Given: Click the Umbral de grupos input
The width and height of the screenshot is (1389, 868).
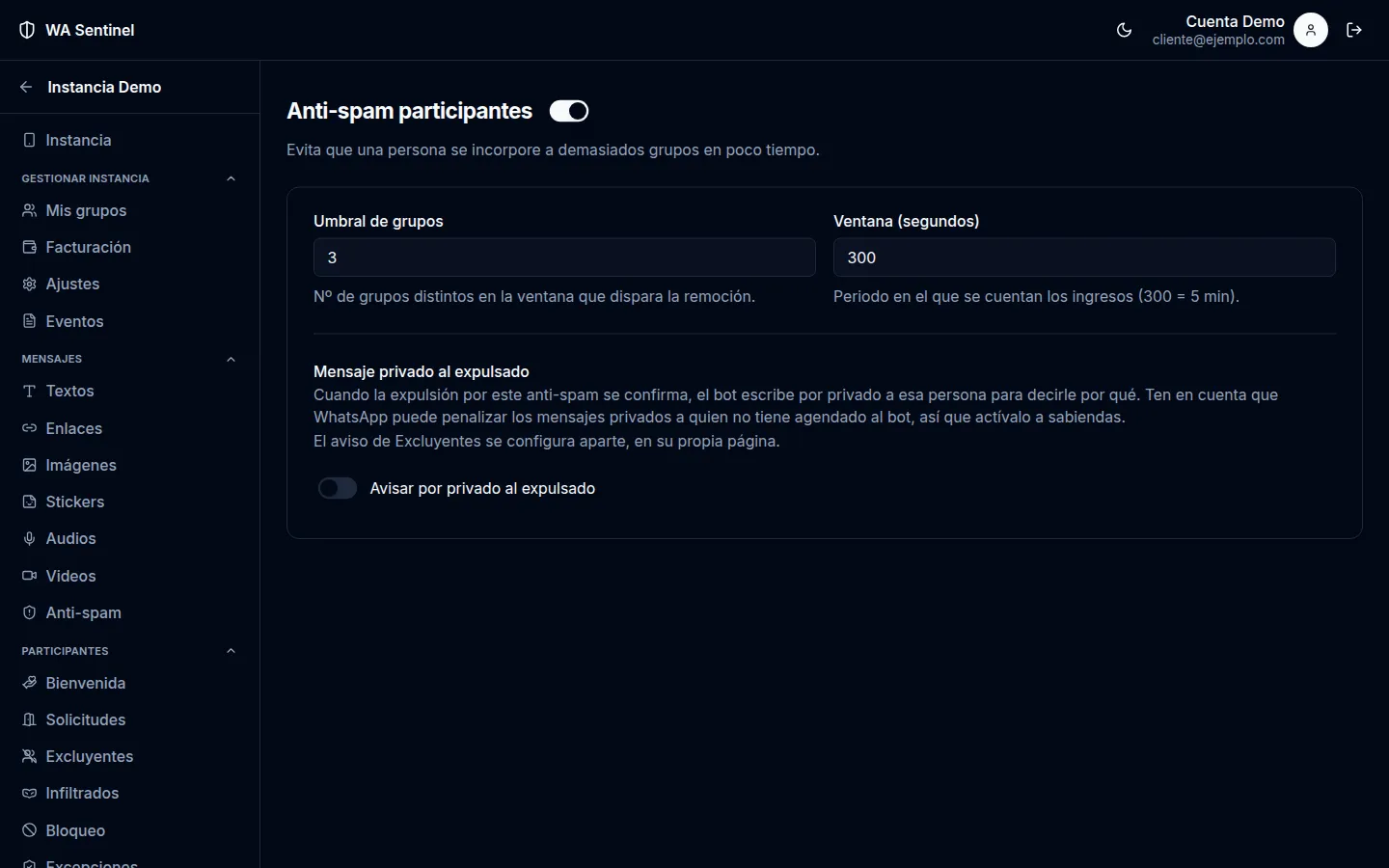Looking at the screenshot, I should (x=564, y=258).
